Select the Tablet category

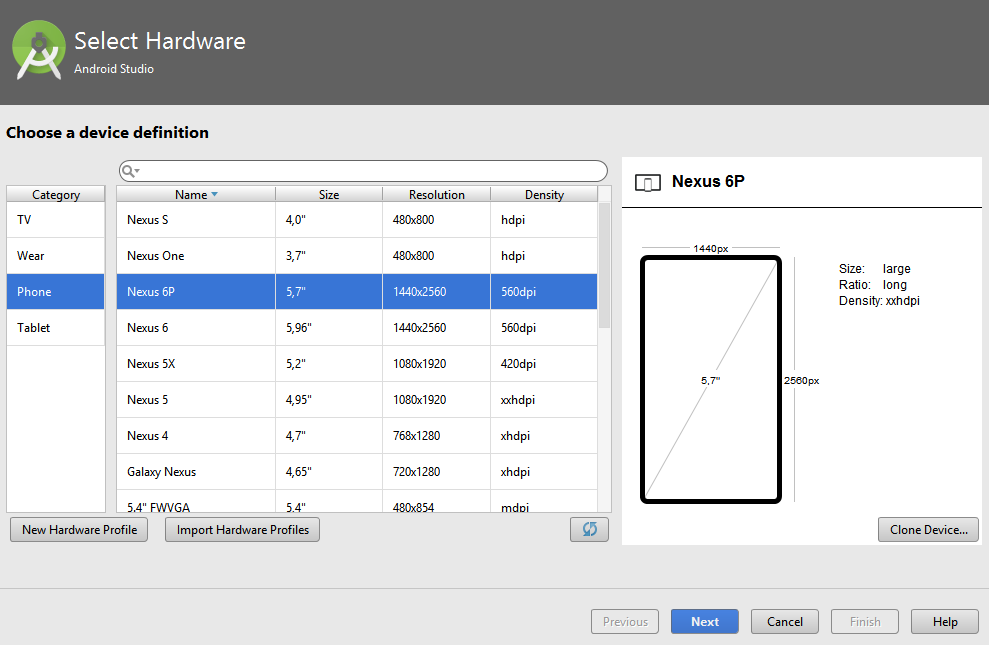56,327
